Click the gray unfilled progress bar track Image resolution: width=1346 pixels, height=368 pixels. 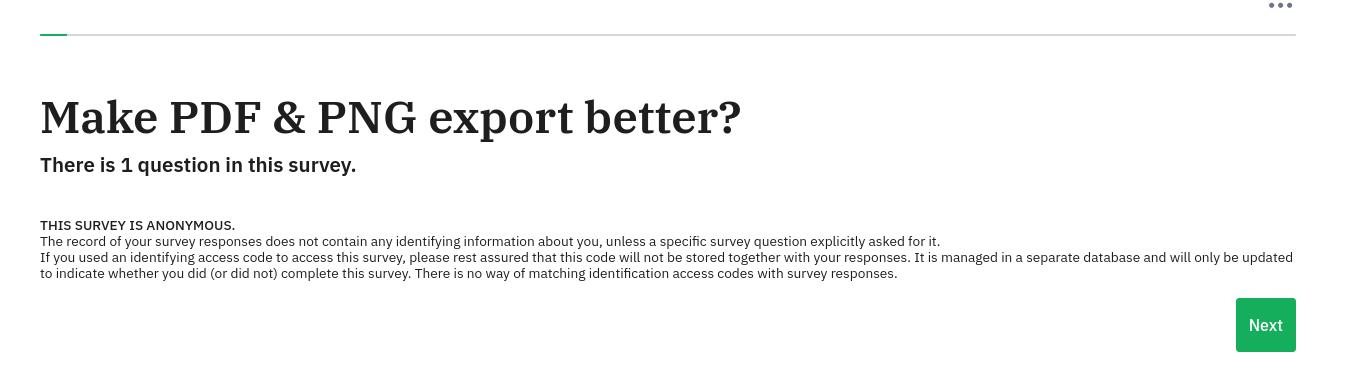[x=681, y=34]
